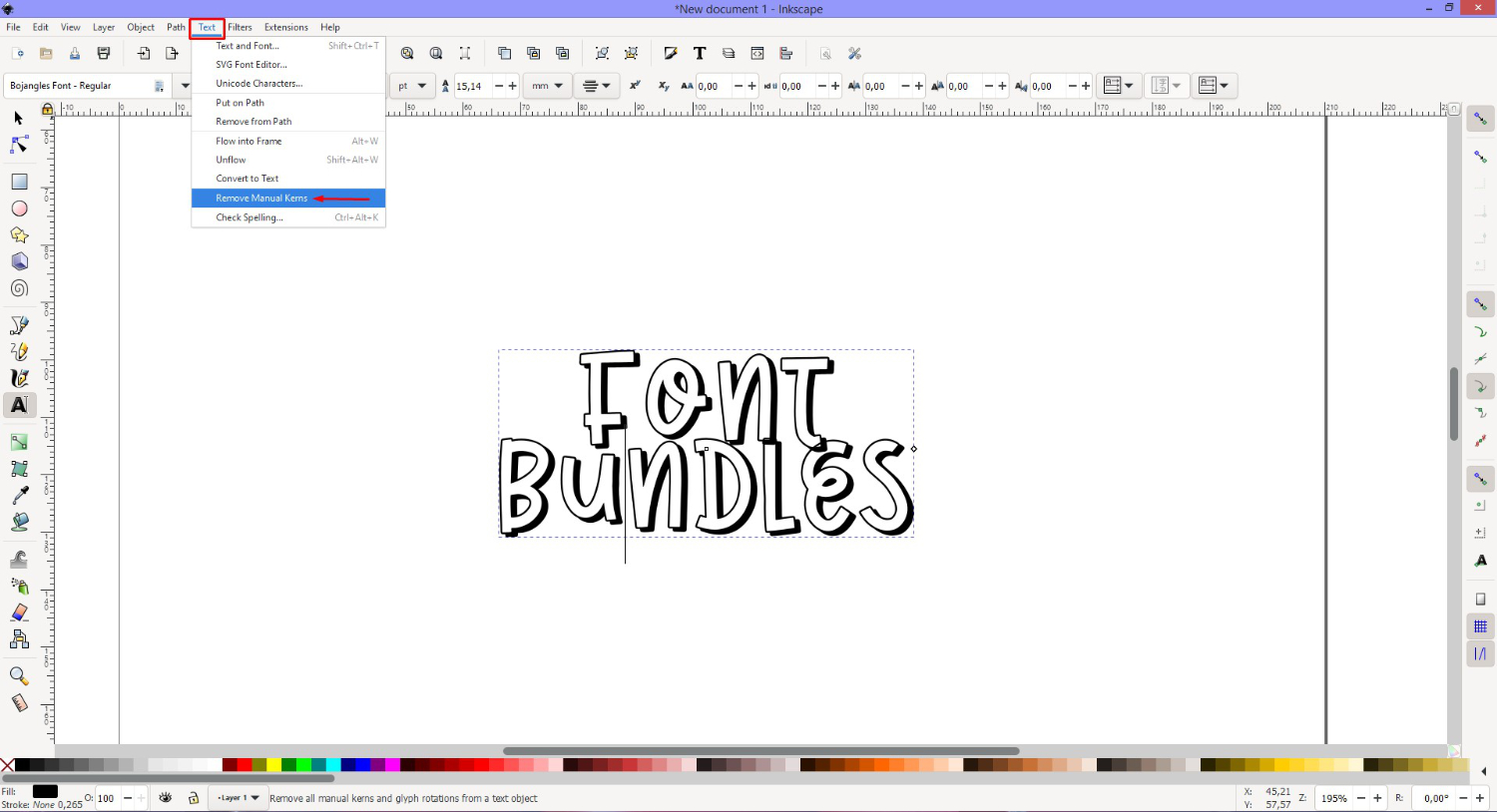Image resolution: width=1497 pixels, height=812 pixels.
Task: Pick the cyan palette swatch
Action: point(333,765)
